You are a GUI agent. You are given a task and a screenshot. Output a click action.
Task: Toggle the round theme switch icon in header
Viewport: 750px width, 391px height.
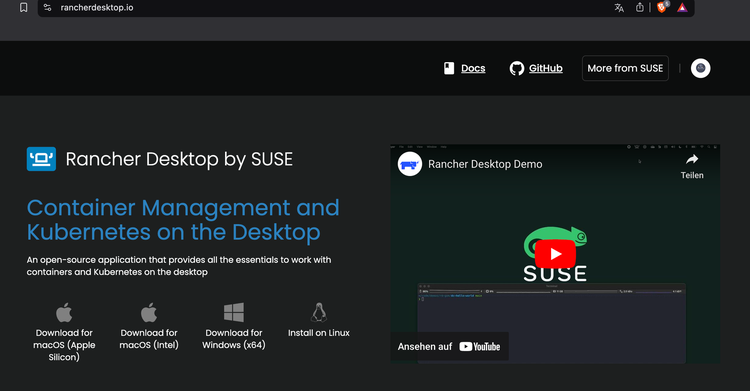pyautogui.click(x=701, y=68)
